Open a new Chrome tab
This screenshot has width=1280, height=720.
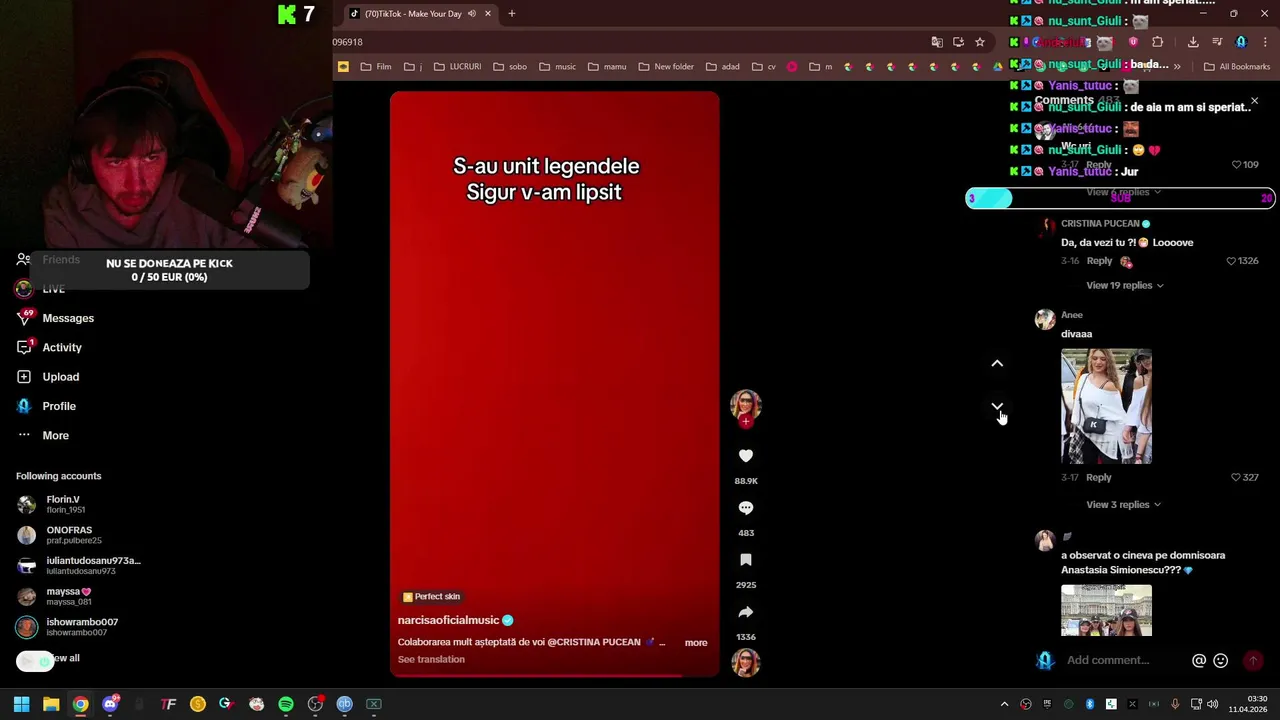[511, 14]
